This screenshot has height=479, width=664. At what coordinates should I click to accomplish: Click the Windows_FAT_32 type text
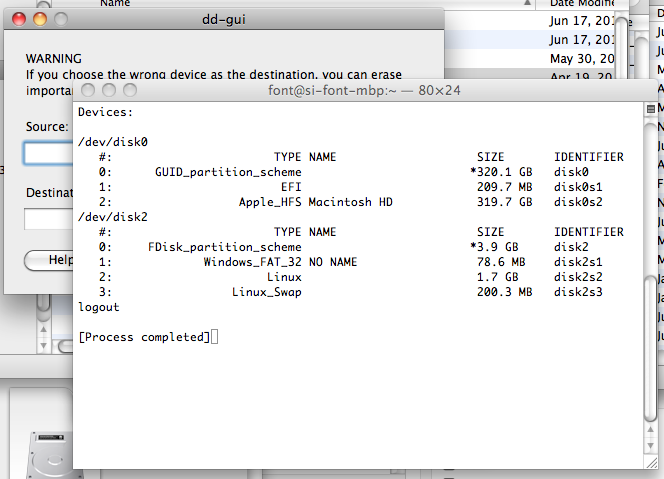(252, 262)
